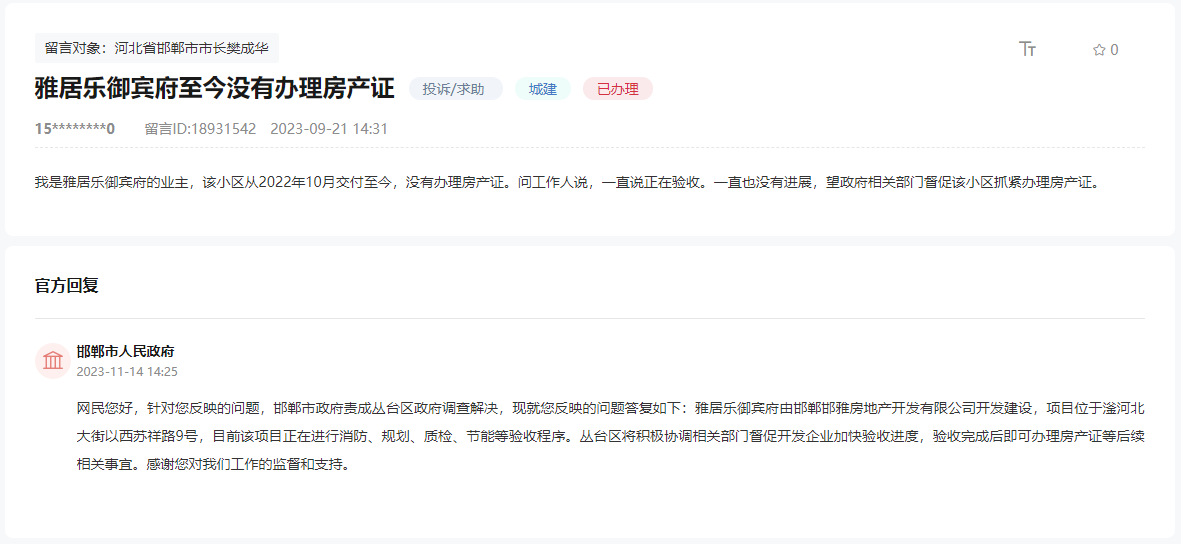Click the 城建 category tag

coord(543,89)
